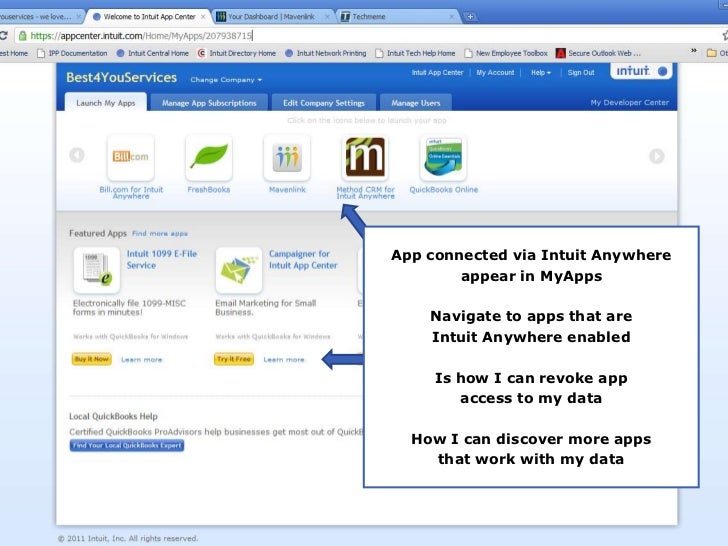The image size is (728, 546).
Task: Click the right carousel arrow in My Apps
Action: point(656,156)
